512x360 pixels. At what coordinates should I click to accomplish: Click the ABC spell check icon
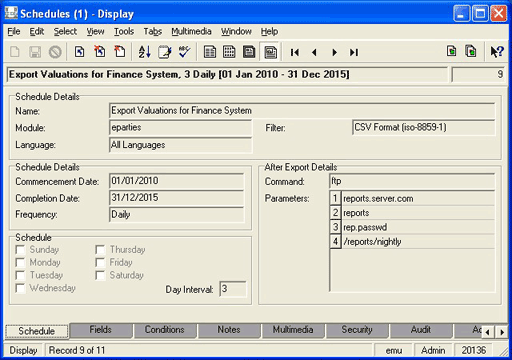tap(184, 52)
